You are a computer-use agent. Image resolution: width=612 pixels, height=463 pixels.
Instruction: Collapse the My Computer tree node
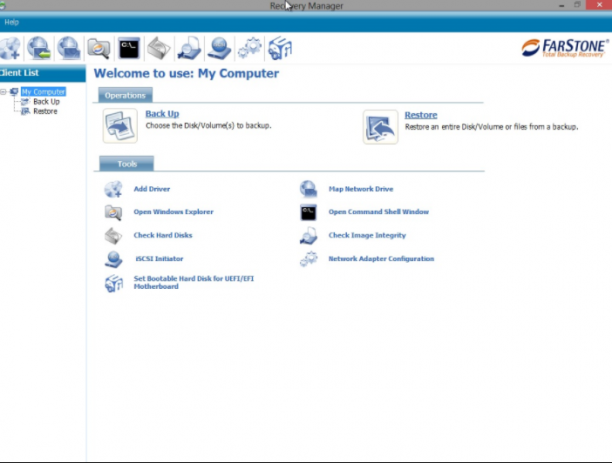[3, 92]
